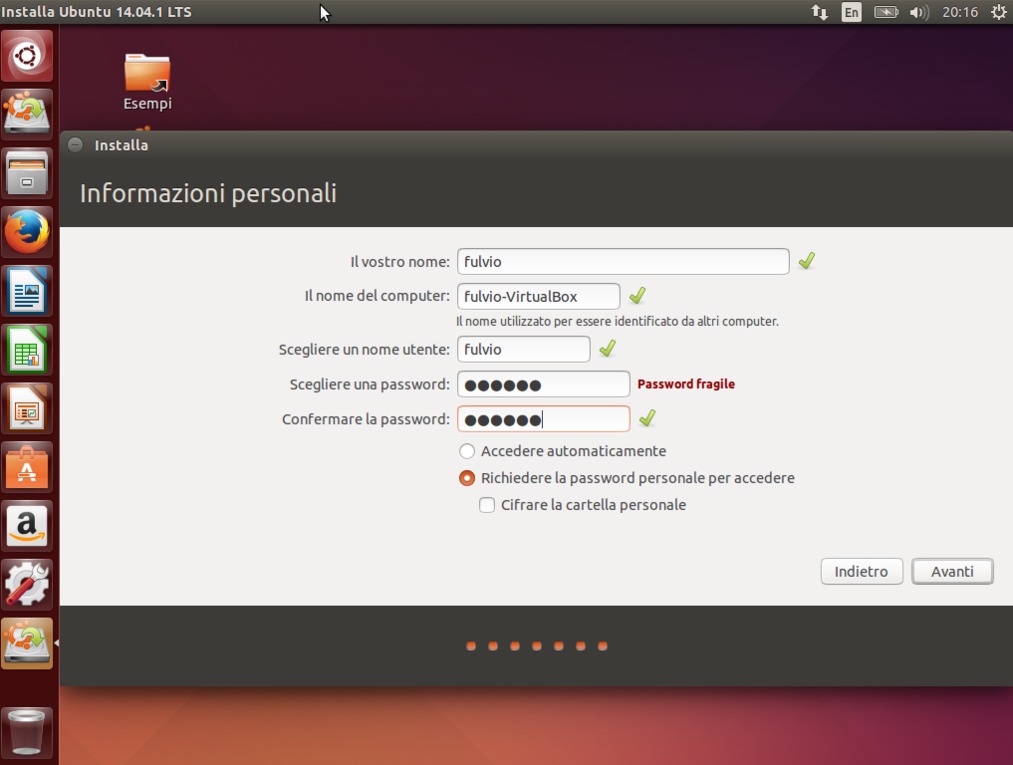Click Avanti to continue installation

[952, 571]
